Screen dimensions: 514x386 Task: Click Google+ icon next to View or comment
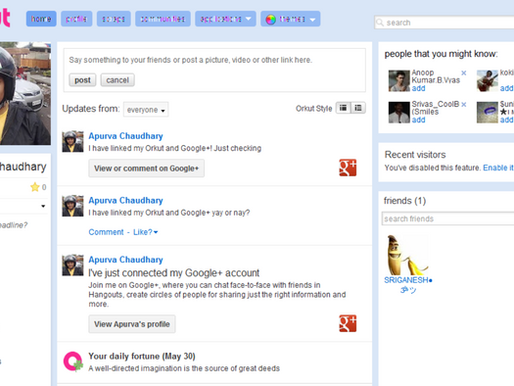348,167
